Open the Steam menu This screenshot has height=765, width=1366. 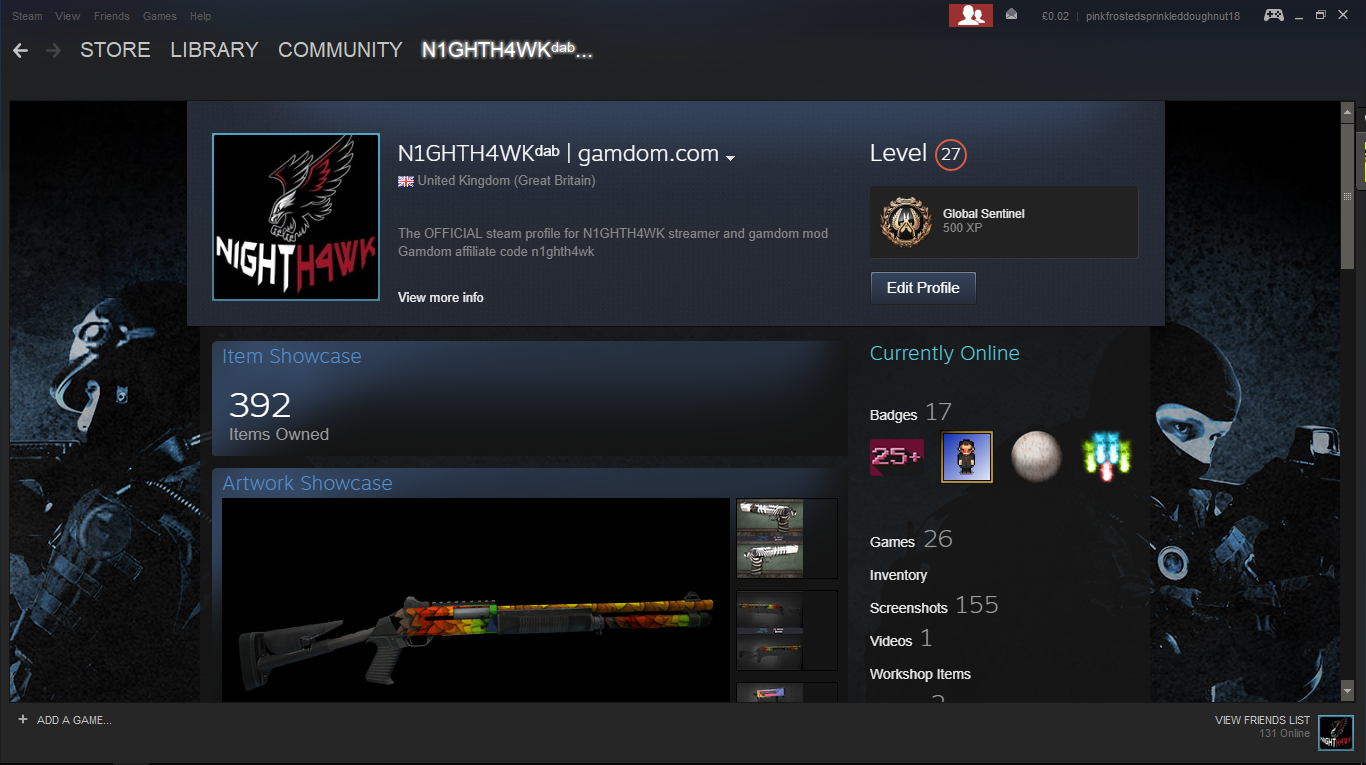tap(27, 16)
